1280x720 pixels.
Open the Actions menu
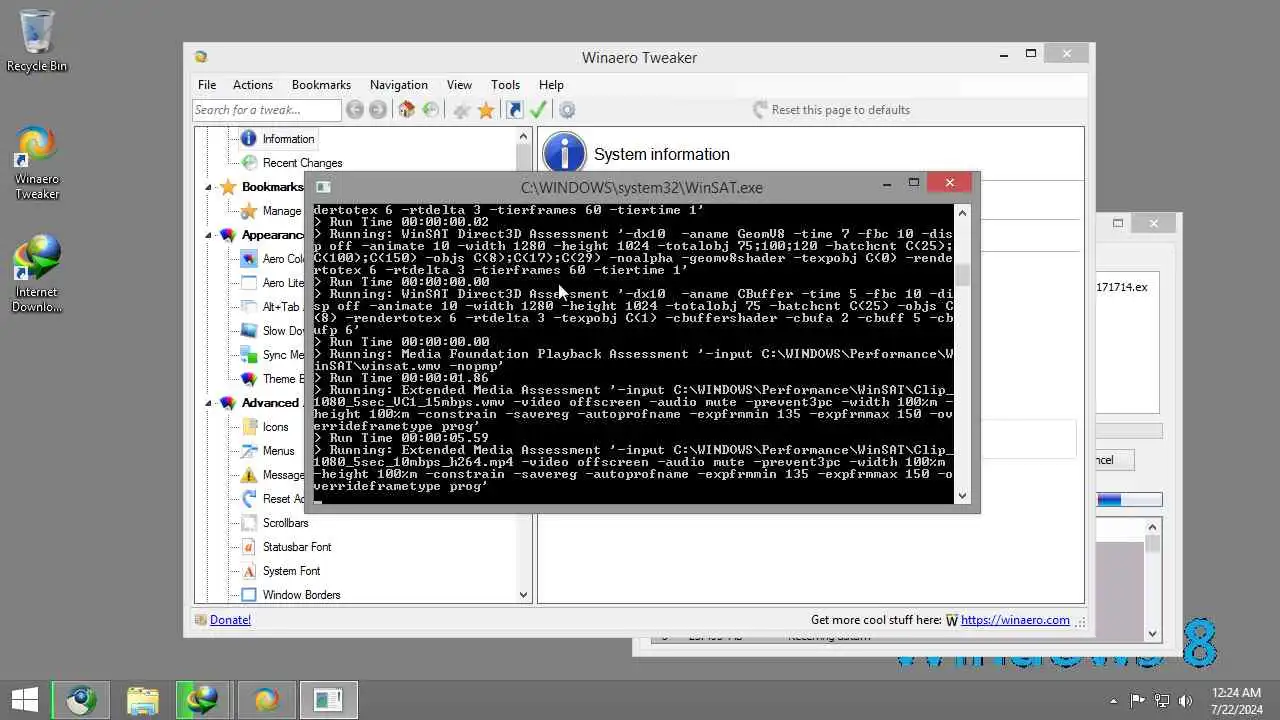(253, 85)
